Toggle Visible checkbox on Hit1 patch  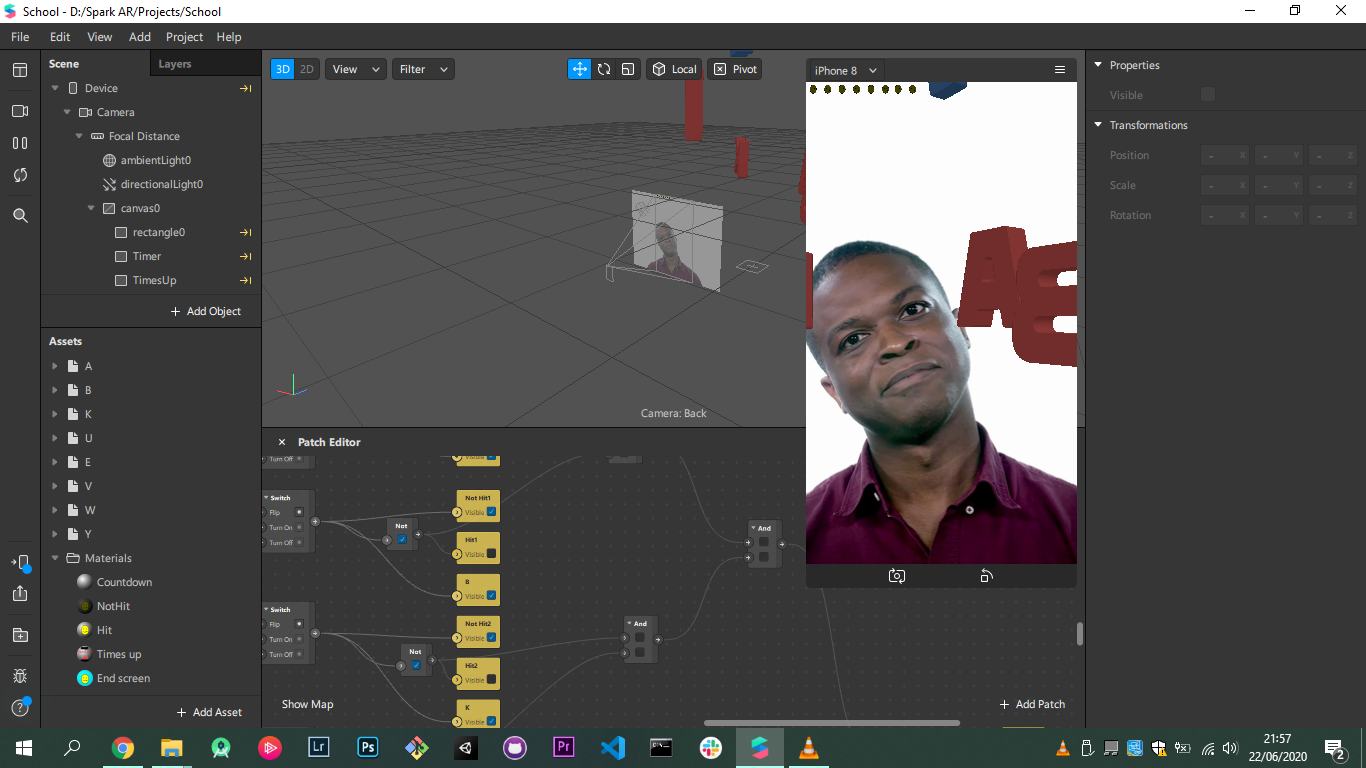pyautogui.click(x=491, y=554)
